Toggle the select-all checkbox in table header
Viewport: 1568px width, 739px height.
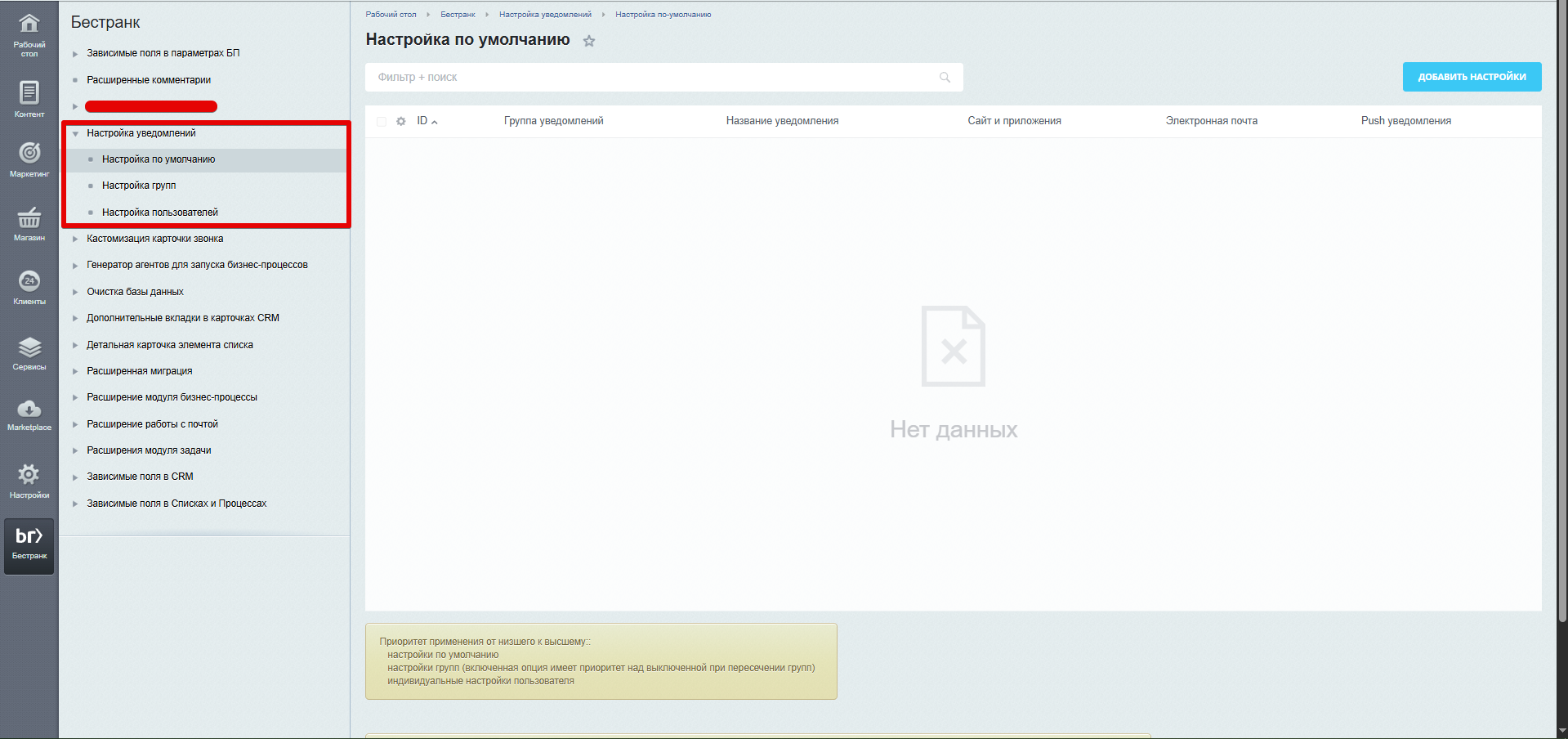pos(382,121)
